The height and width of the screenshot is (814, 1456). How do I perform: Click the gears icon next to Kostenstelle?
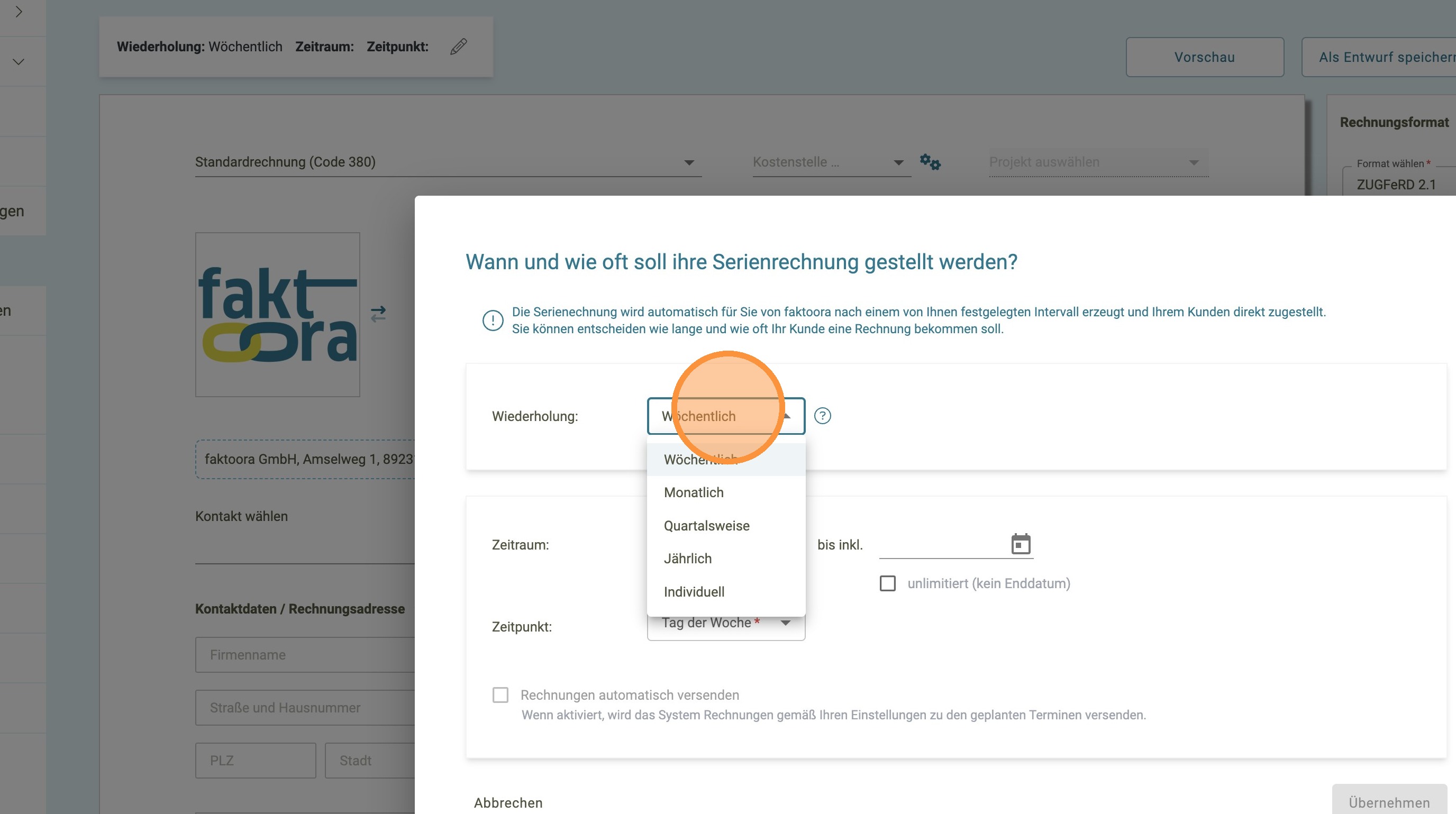point(930,161)
